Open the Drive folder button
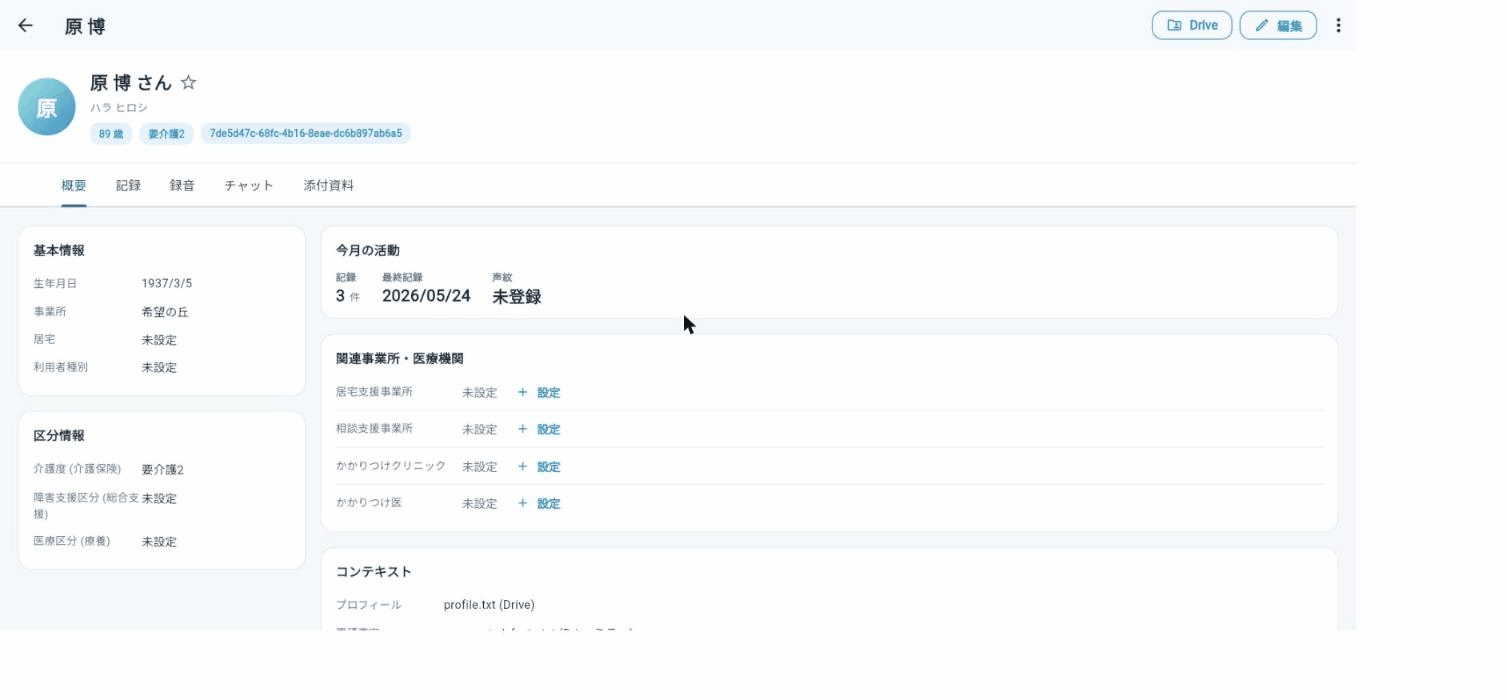This screenshot has width=1507, height=700. [1192, 26]
